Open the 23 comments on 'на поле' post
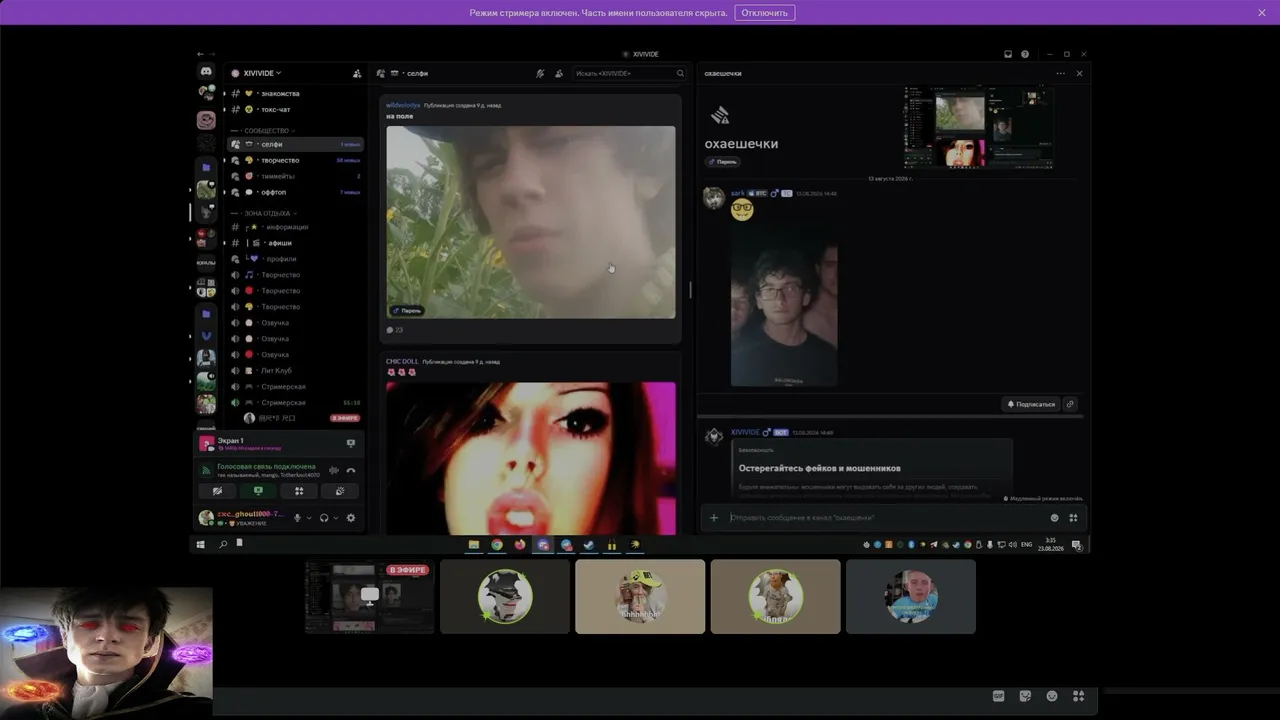 coord(395,330)
